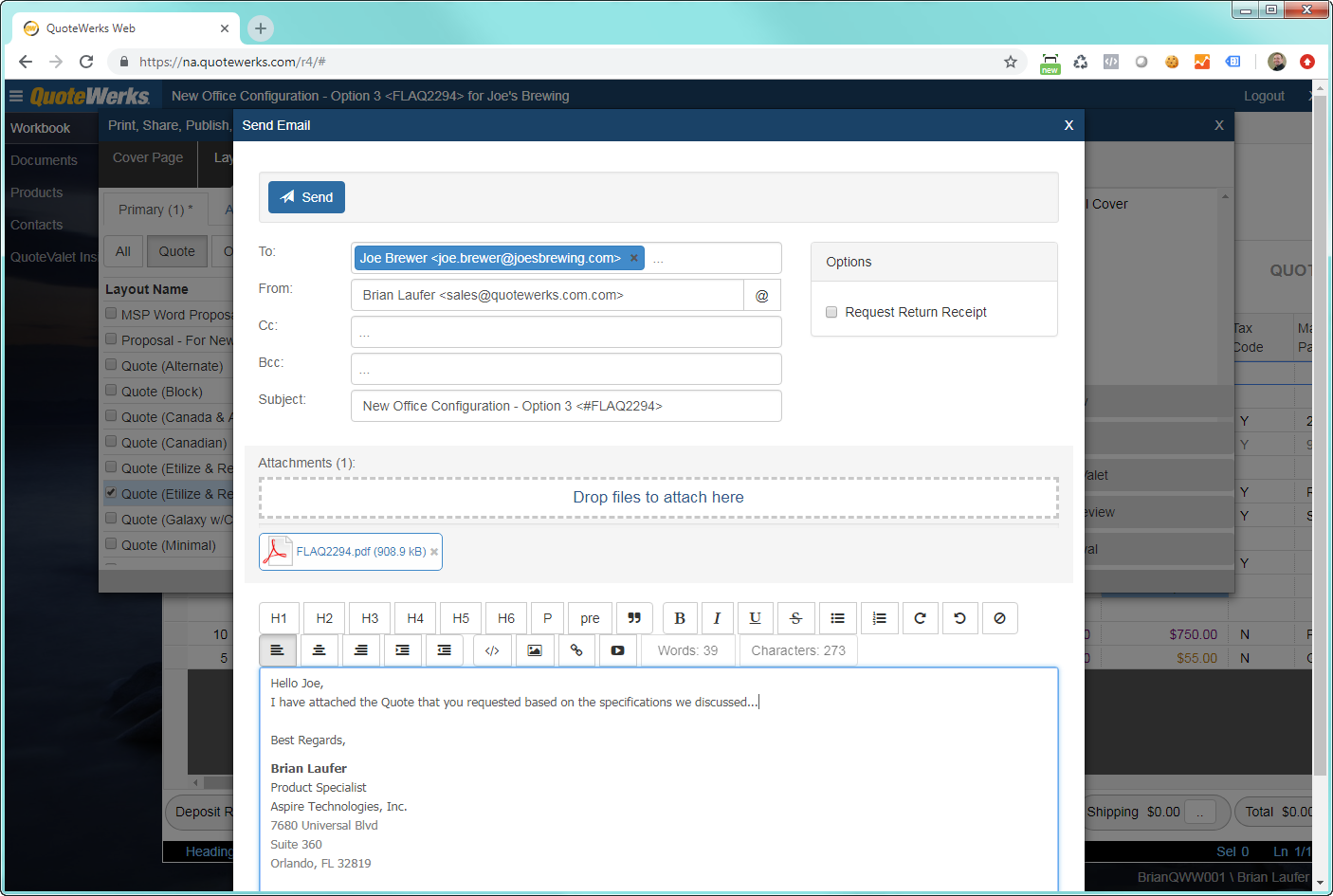1333x896 pixels.
Task: Remove Joe Brewer recipient tag
Action: point(634,258)
